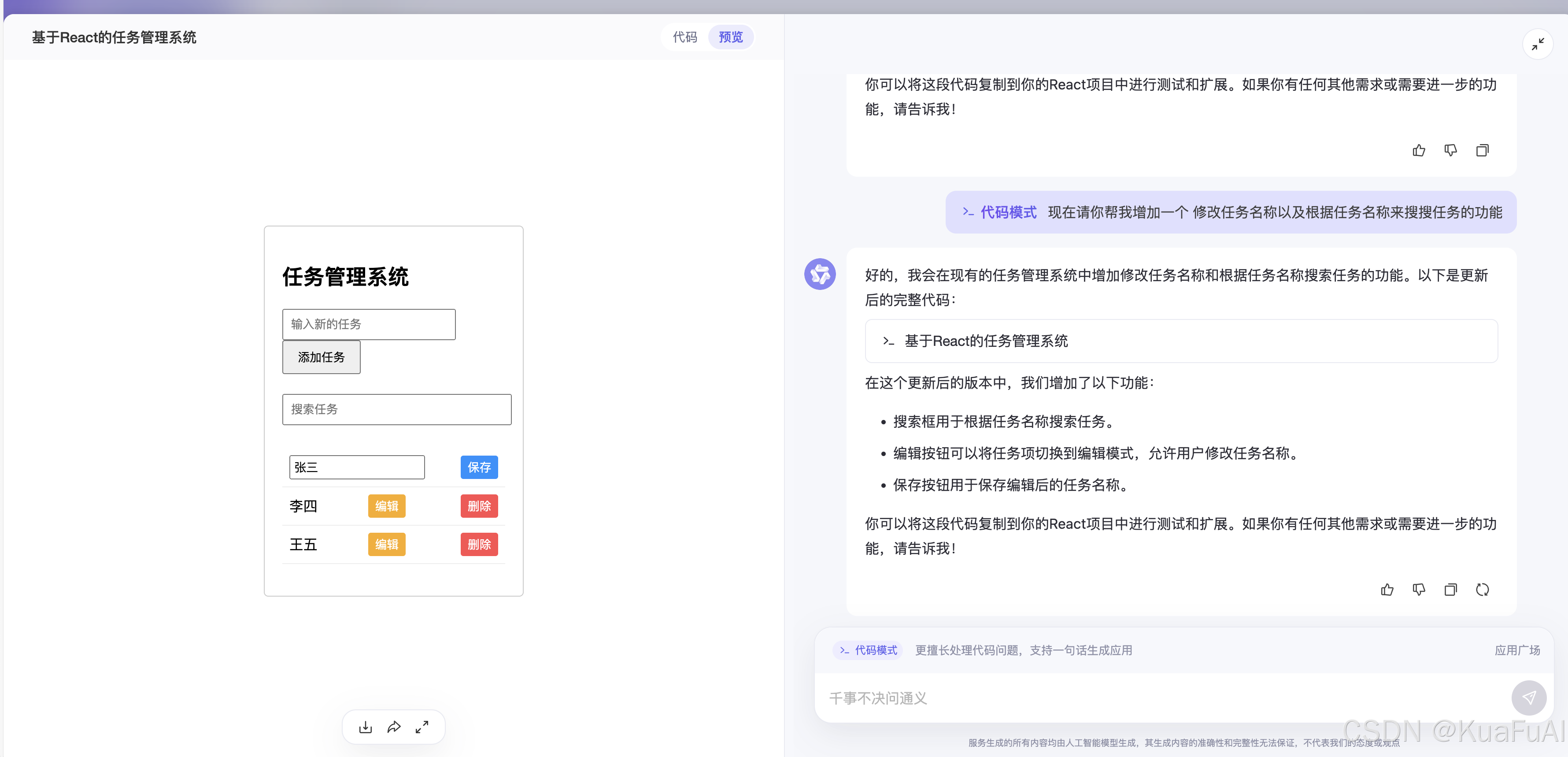Click the download icon below the preview
This screenshot has height=757, width=1568.
[365, 727]
